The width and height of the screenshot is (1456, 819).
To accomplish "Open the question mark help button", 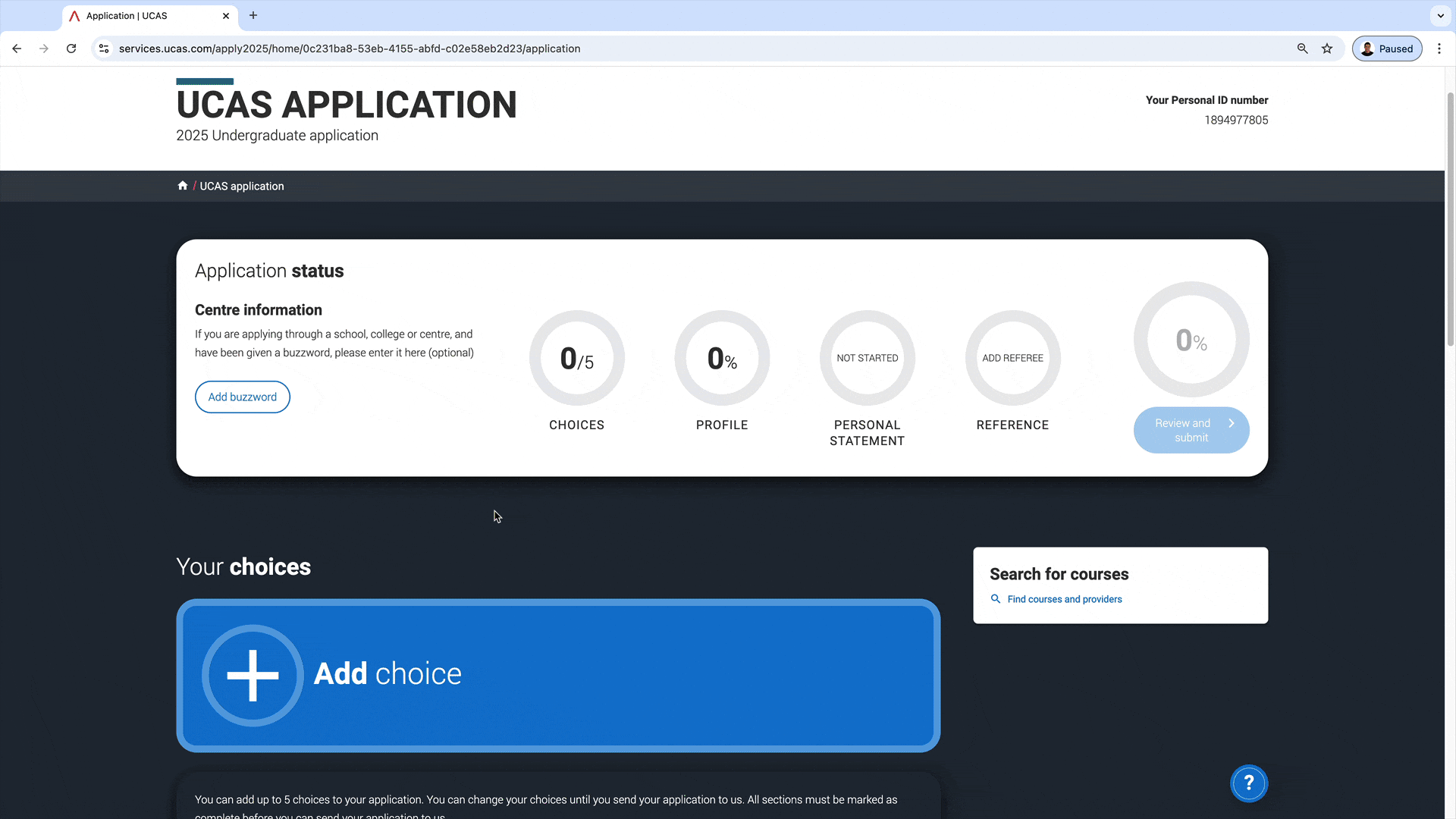I will pyautogui.click(x=1249, y=783).
